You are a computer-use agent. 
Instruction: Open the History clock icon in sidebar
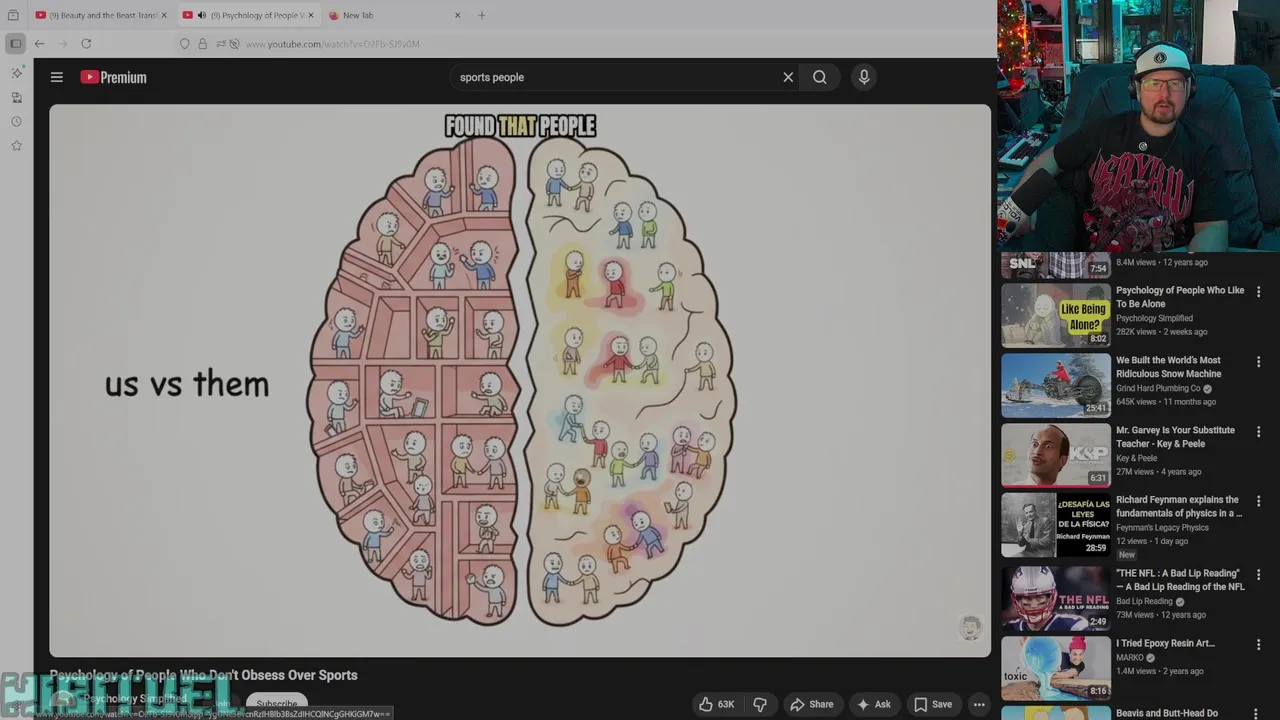(16, 121)
